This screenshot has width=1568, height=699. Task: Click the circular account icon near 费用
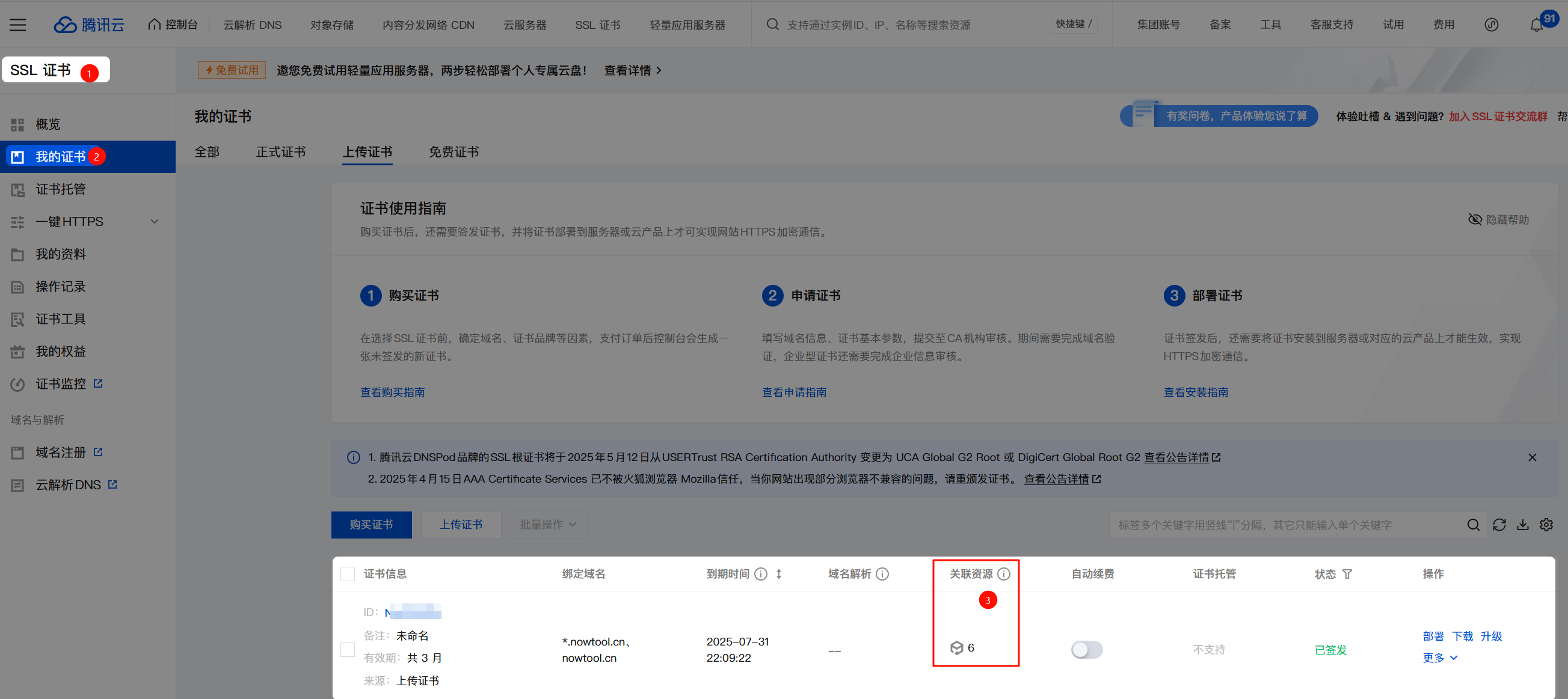pos(1491,24)
